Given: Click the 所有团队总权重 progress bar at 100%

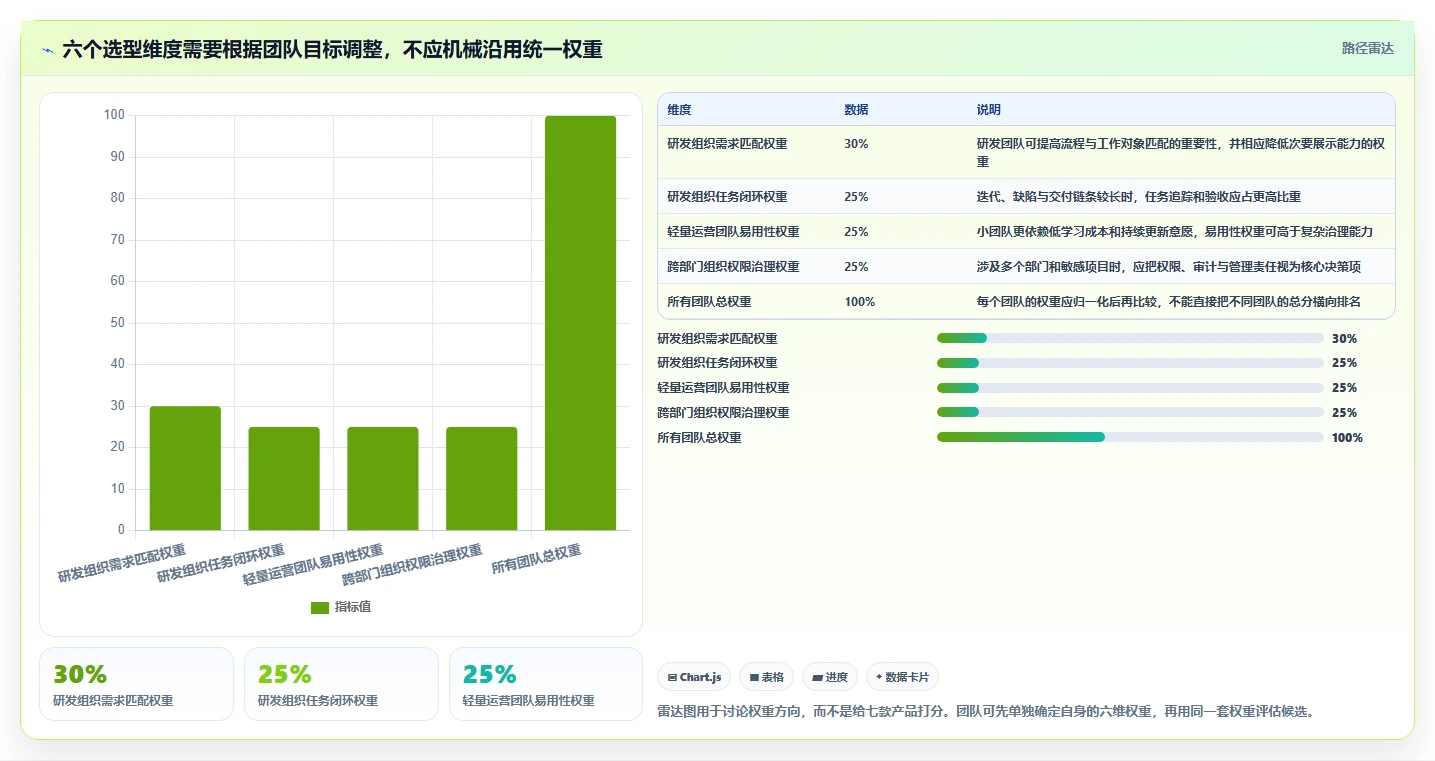Looking at the screenshot, I should [1130, 437].
